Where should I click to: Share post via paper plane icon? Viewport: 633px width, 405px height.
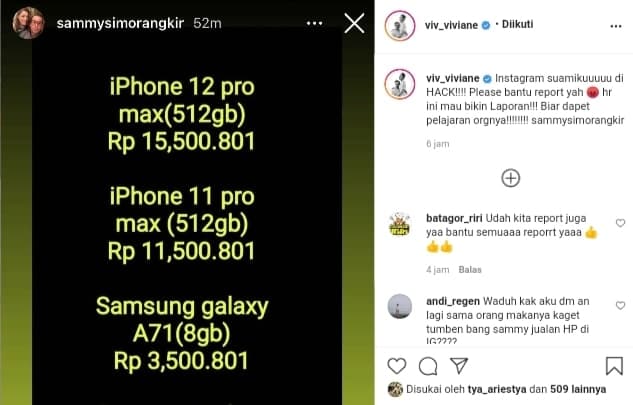tap(459, 365)
